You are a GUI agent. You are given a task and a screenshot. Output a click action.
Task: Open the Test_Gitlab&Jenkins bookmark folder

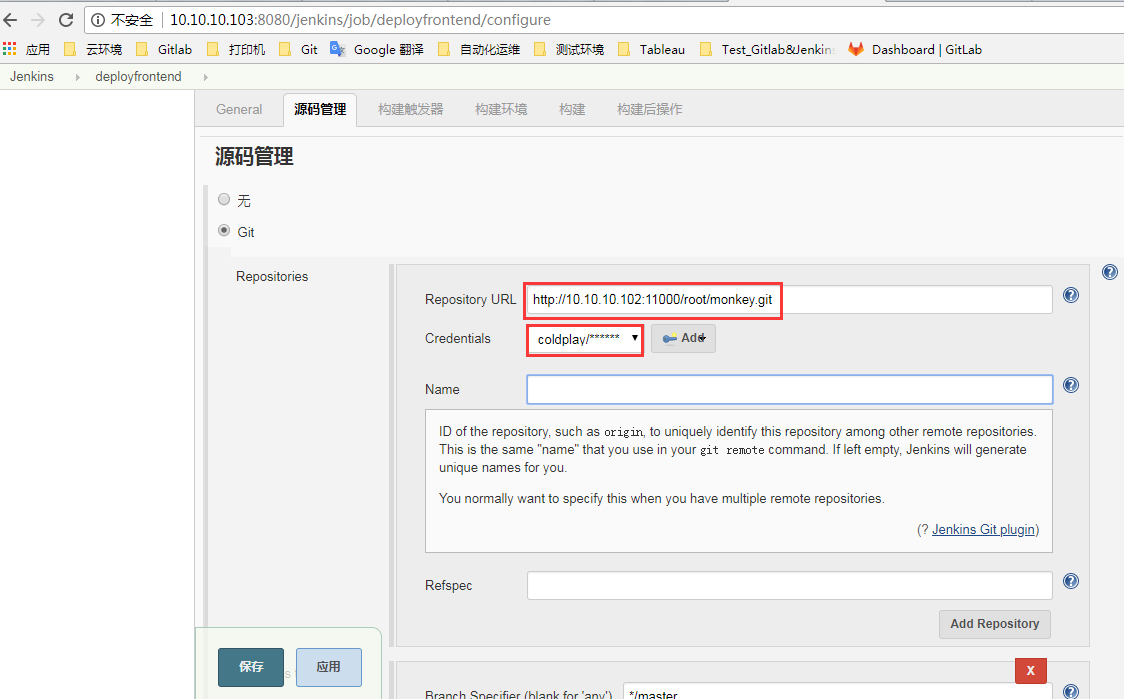[767, 49]
